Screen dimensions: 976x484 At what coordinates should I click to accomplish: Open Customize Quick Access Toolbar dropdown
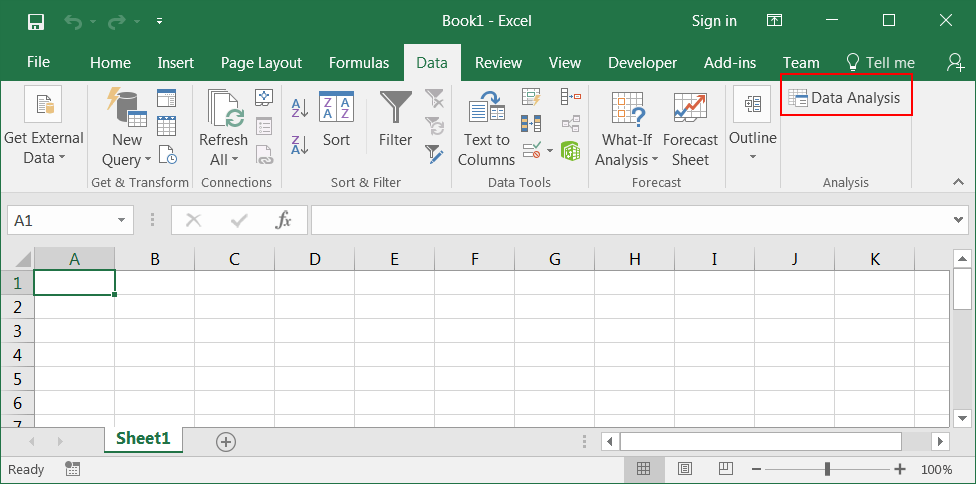coord(159,21)
